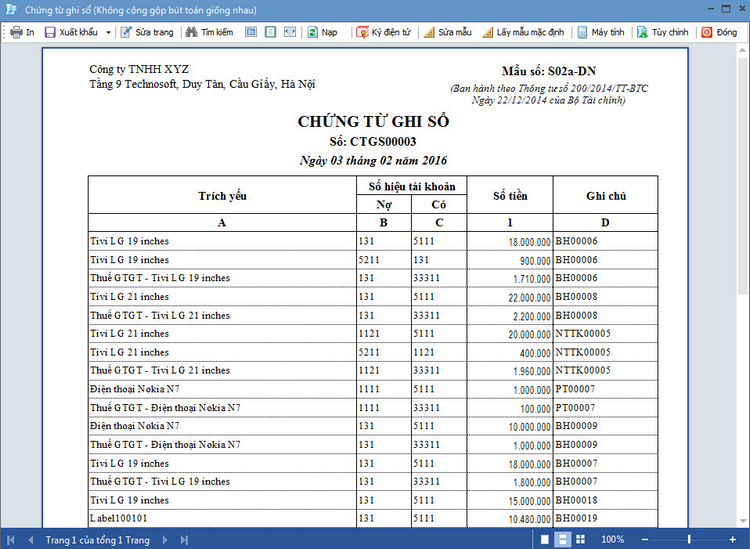Click the 1.960.000 amount cell
Screen dimensions: 750x549
point(532,371)
